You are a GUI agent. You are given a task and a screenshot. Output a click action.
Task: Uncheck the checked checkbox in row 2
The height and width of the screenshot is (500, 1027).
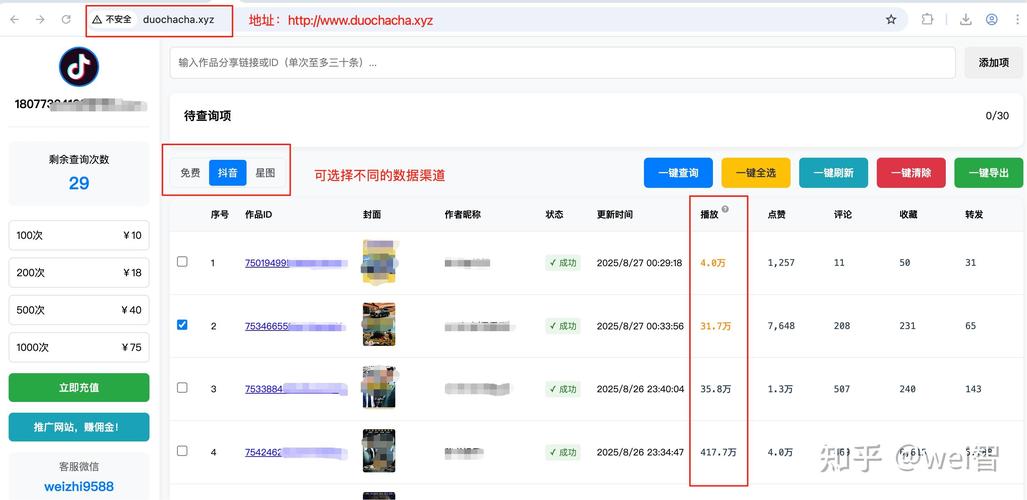(x=182, y=325)
